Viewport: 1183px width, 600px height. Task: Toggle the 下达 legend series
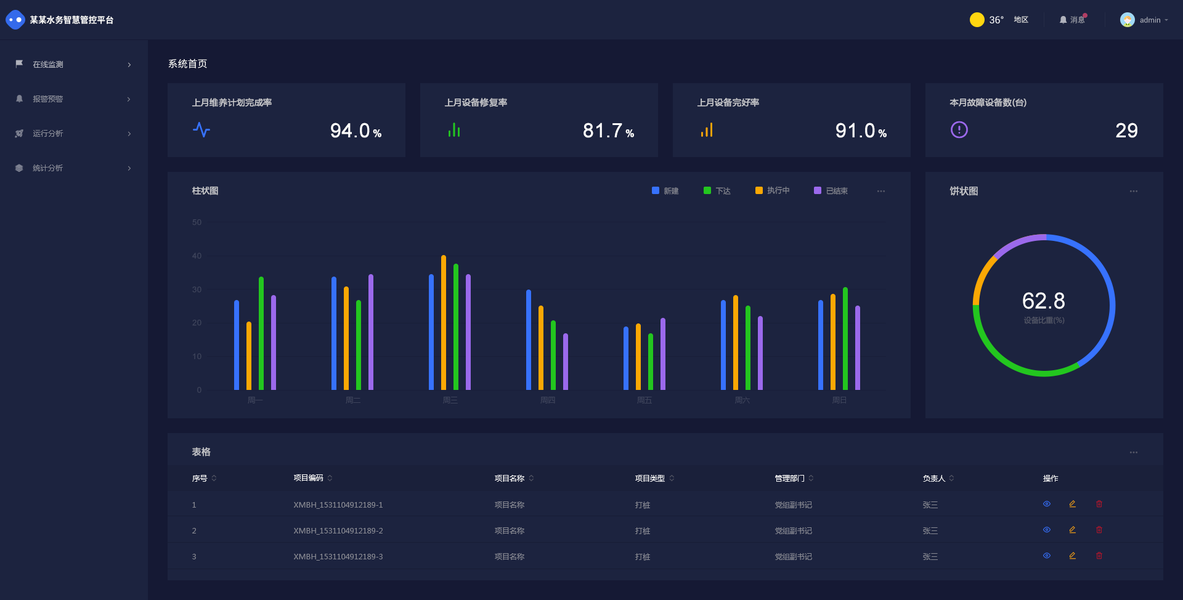[717, 191]
